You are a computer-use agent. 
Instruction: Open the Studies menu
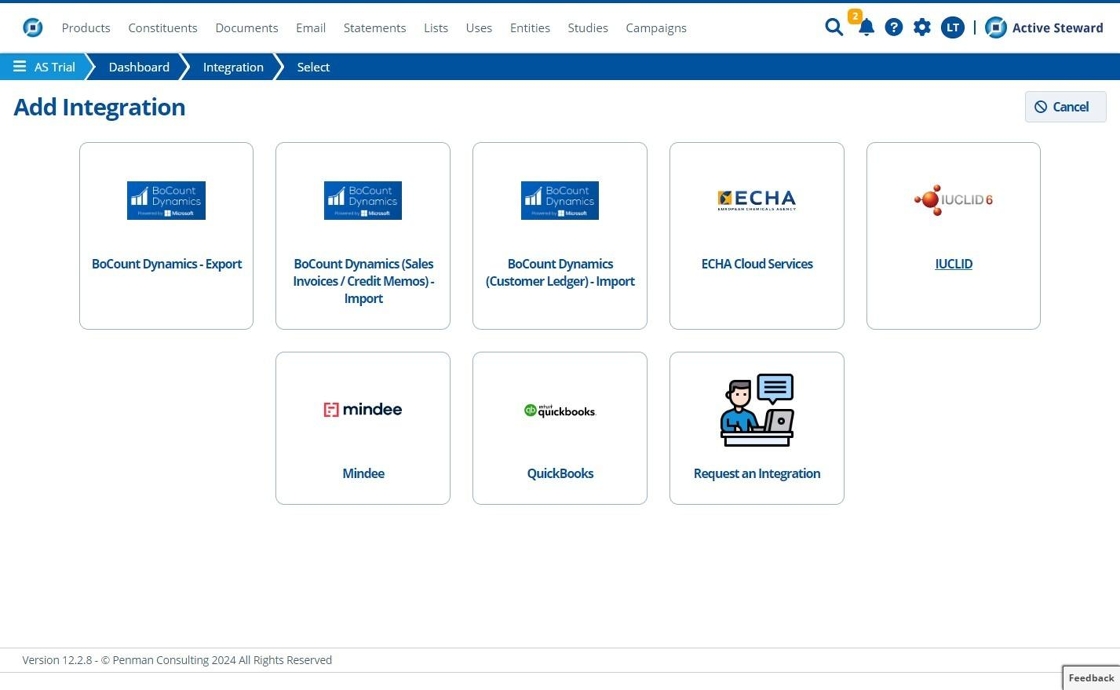tap(588, 28)
